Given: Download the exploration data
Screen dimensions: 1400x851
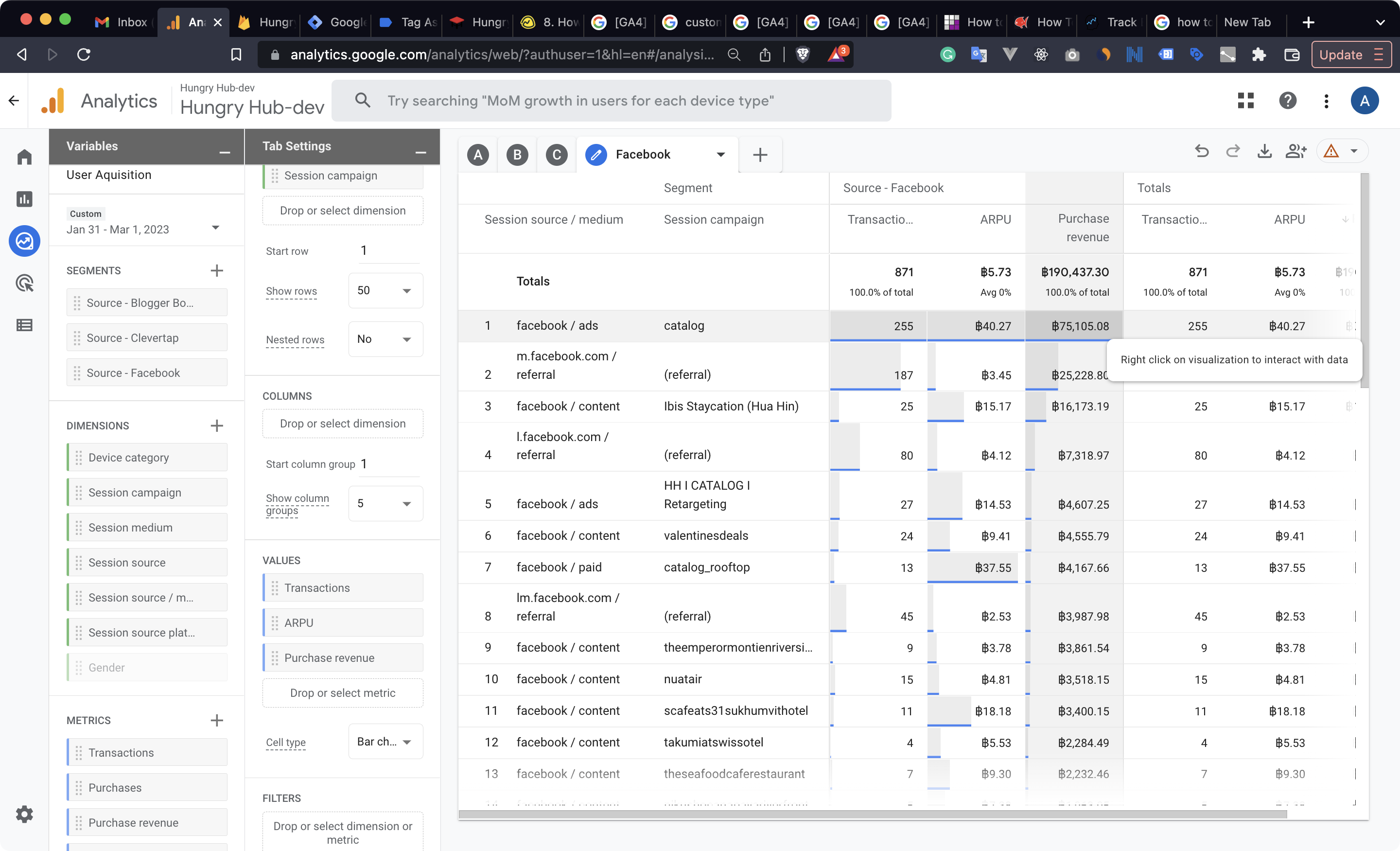Looking at the screenshot, I should click(1264, 151).
